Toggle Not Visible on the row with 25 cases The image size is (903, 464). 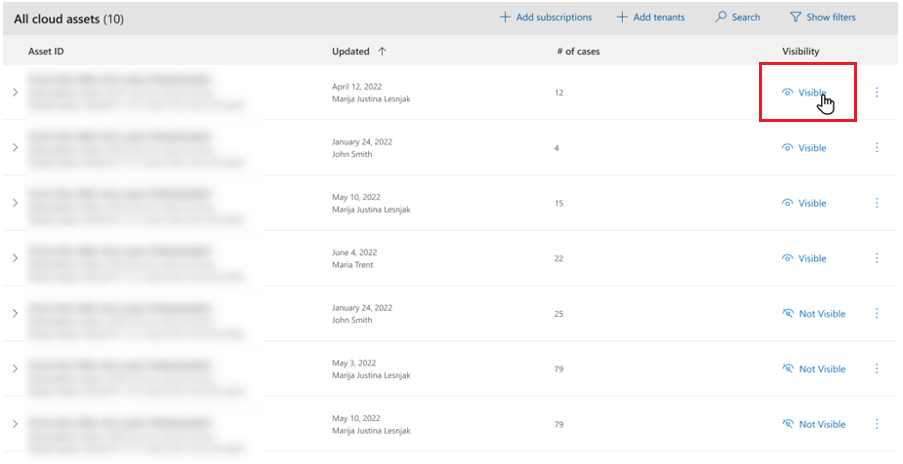[x=814, y=314]
